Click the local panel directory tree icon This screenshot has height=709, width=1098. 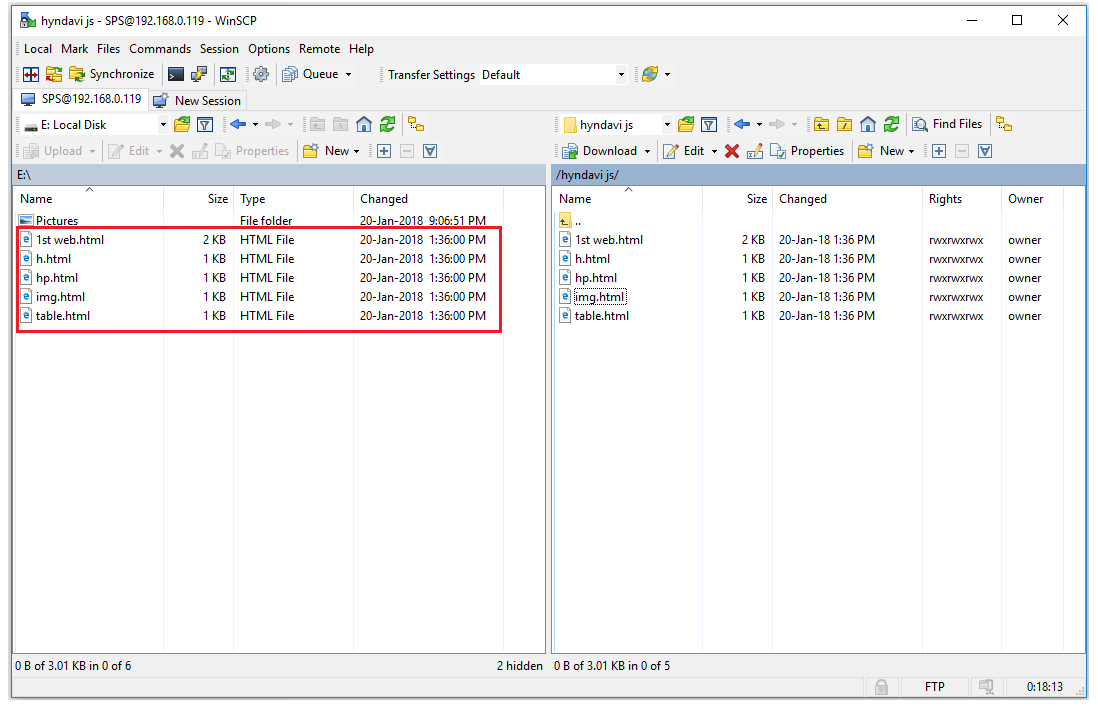417,125
